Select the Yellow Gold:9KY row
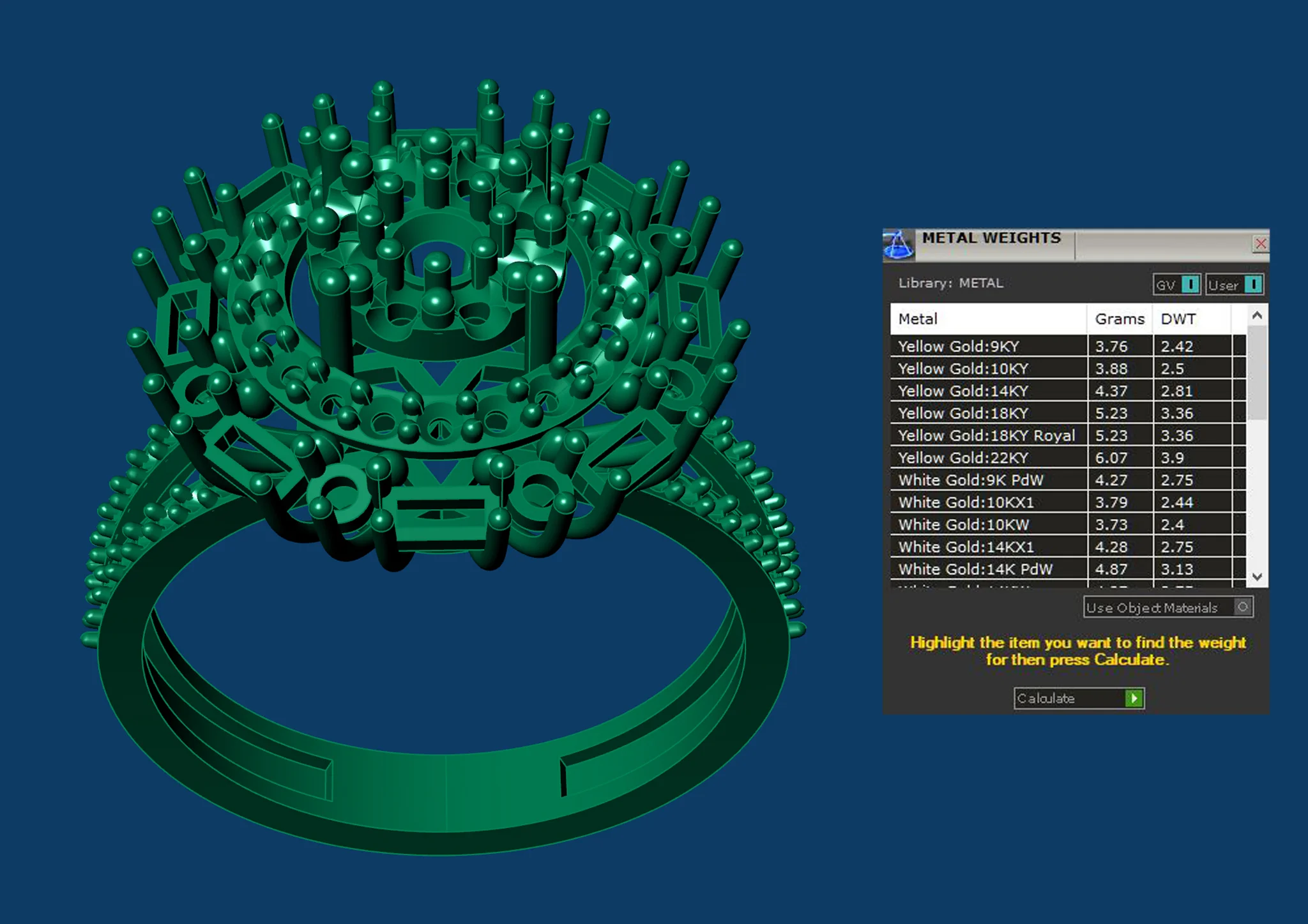The height and width of the screenshot is (924, 1308). [1068, 346]
